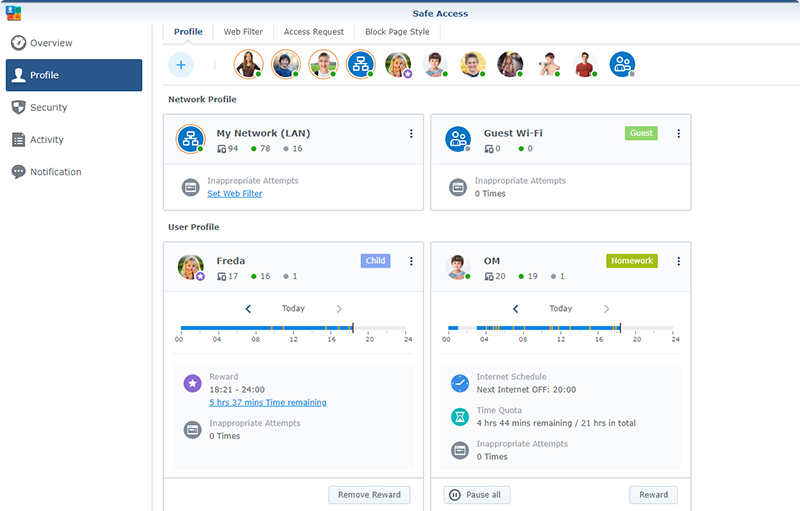Click the Remove Reward button
The image size is (800, 511).
pos(370,494)
